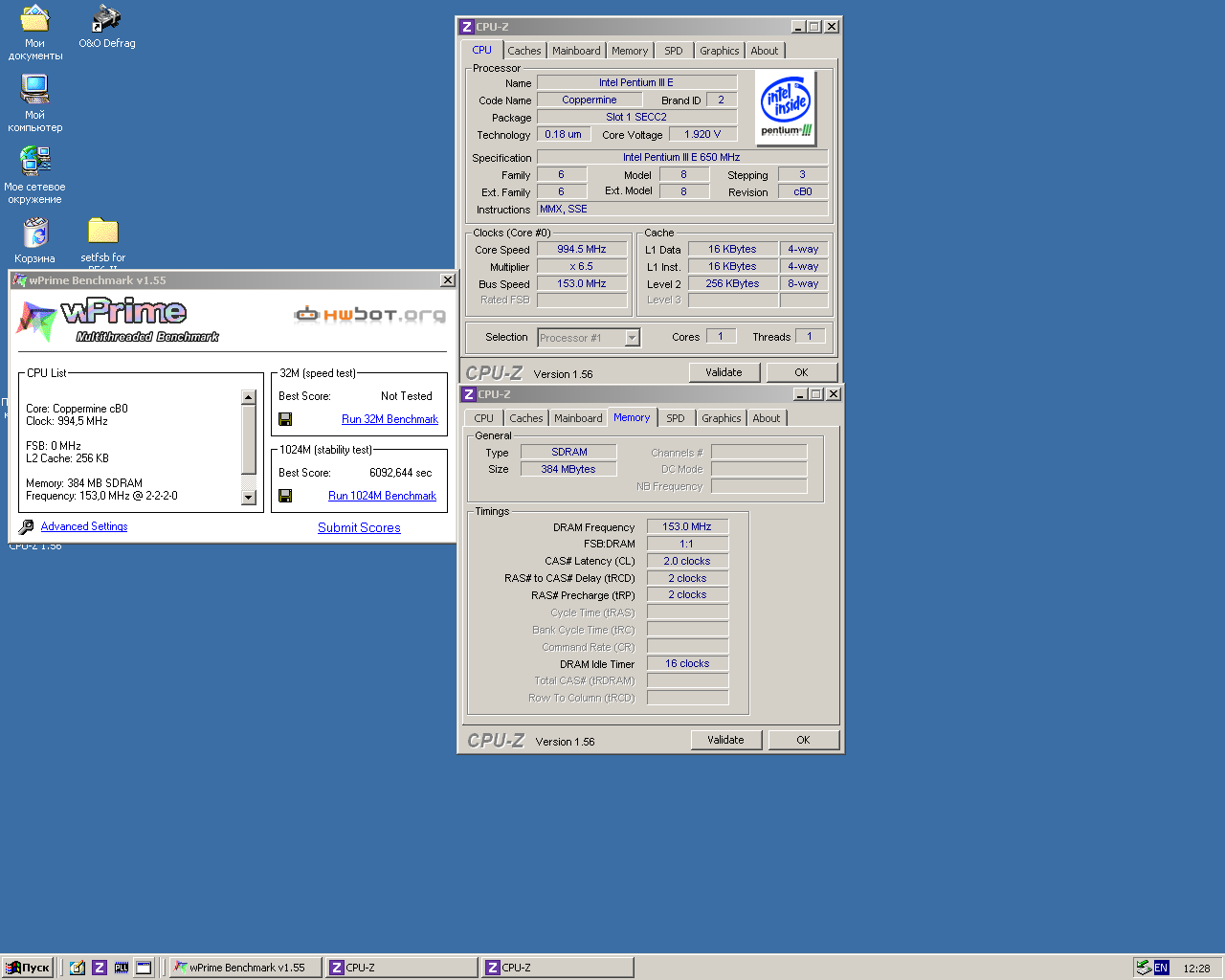Click the system tray network icon
Image resolution: width=1225 pixels, height=980 pixels.
1144,968
